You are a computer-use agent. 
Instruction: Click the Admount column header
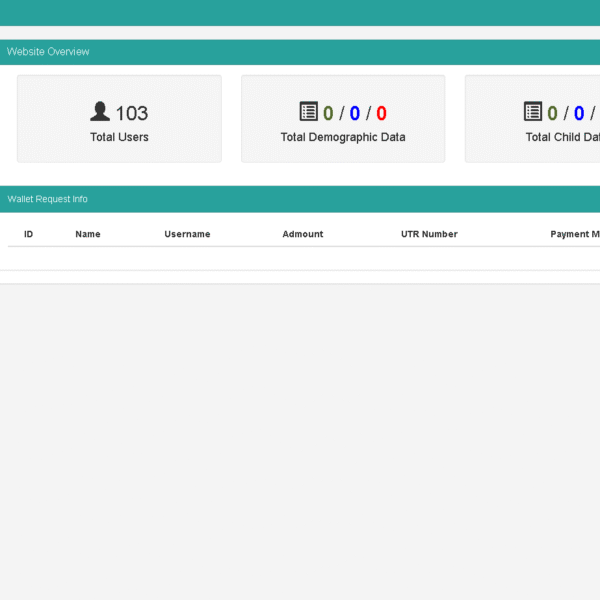tap(303, 234)
